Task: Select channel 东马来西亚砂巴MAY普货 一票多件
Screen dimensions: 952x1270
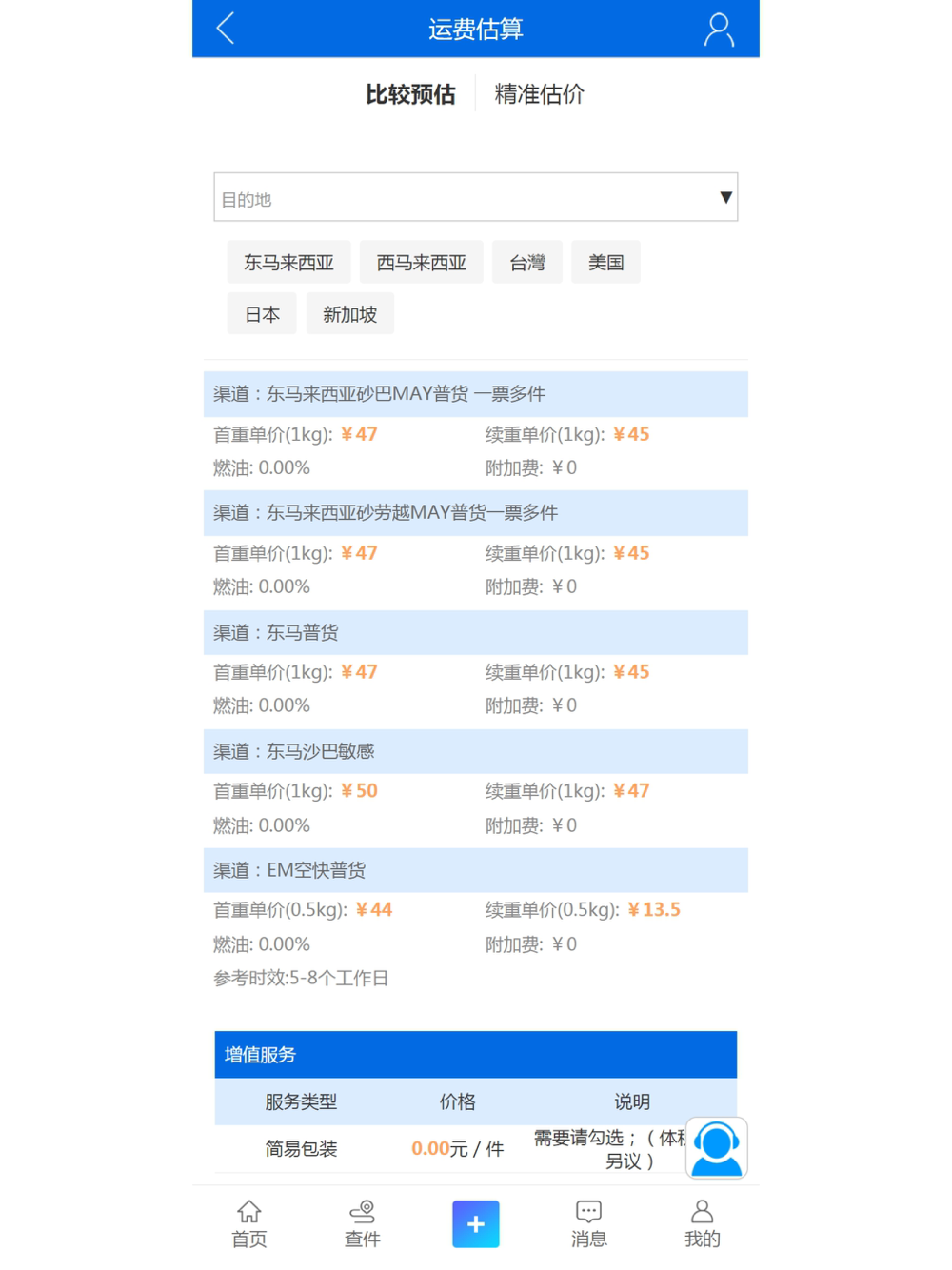Action: click(476, 394)
